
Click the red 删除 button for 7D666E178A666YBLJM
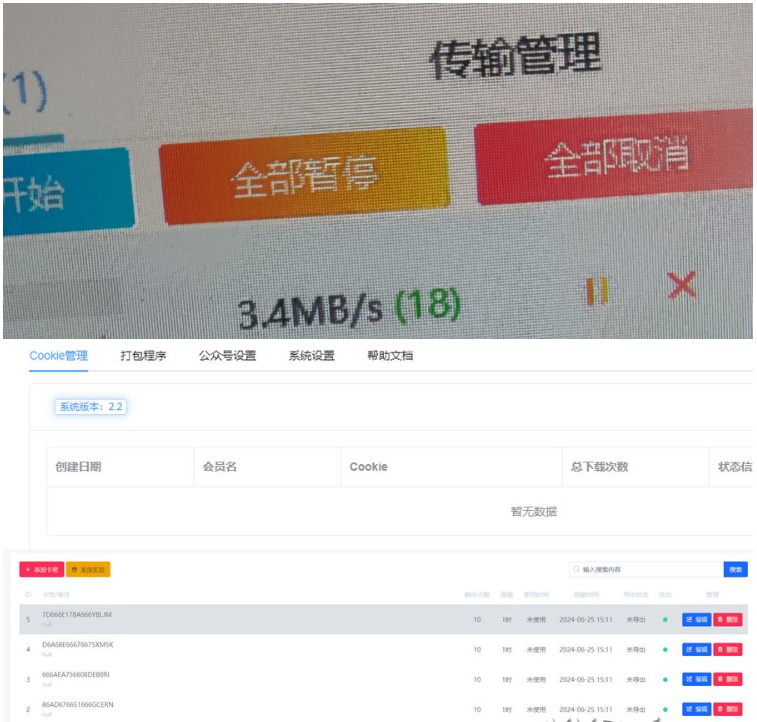coord(728,619)
